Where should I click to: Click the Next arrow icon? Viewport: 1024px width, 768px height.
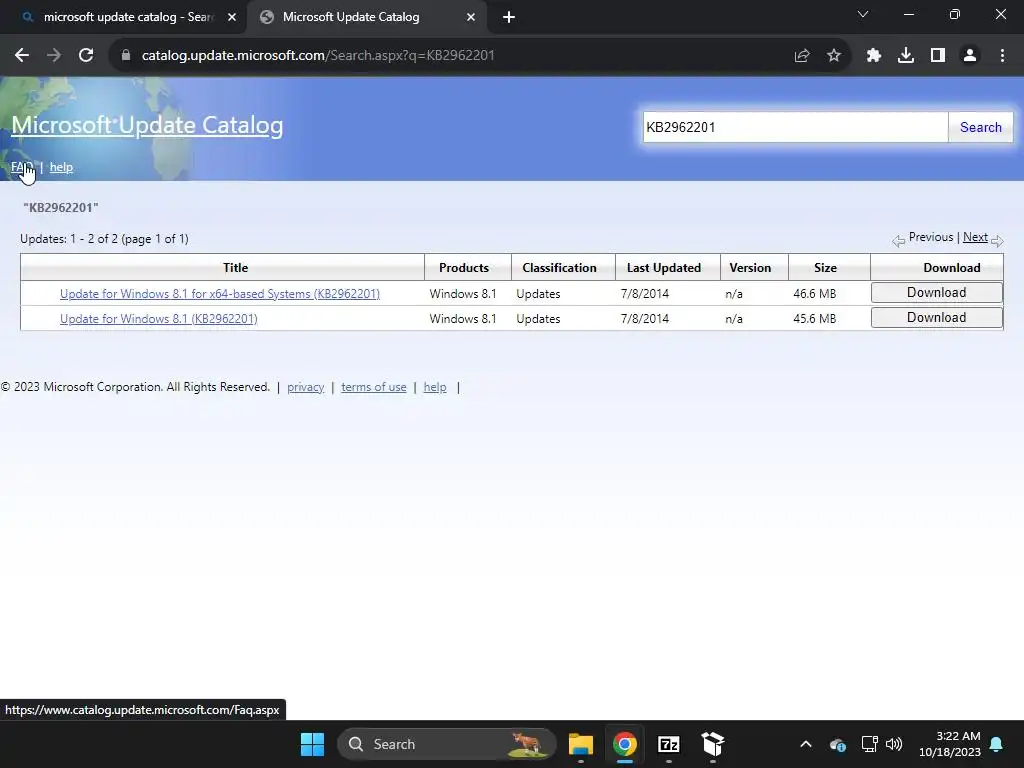(x=997, y=241)
